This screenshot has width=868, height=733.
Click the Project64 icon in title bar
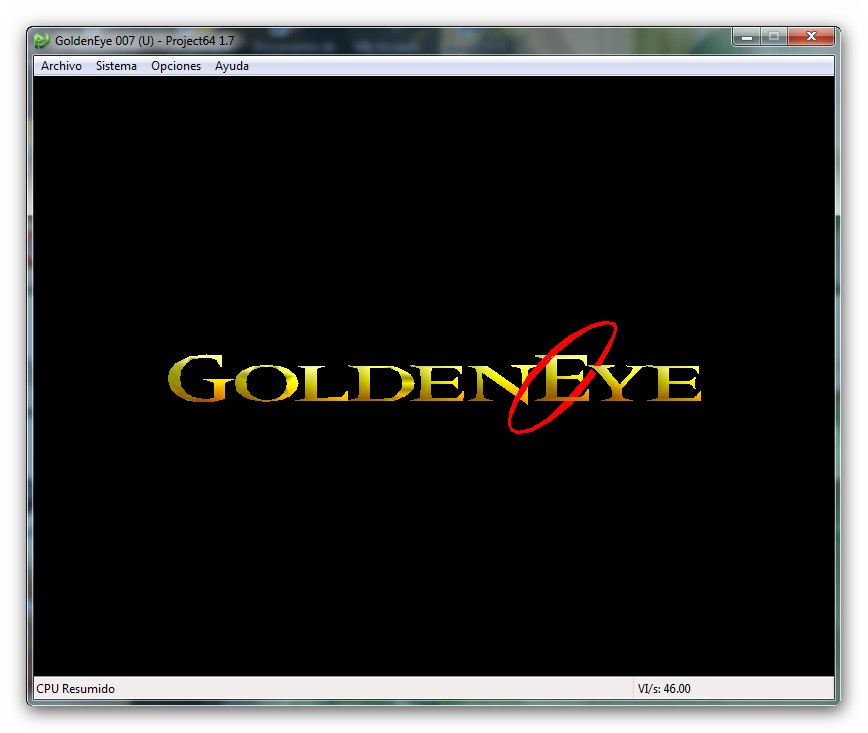click(x=42, y=40)
